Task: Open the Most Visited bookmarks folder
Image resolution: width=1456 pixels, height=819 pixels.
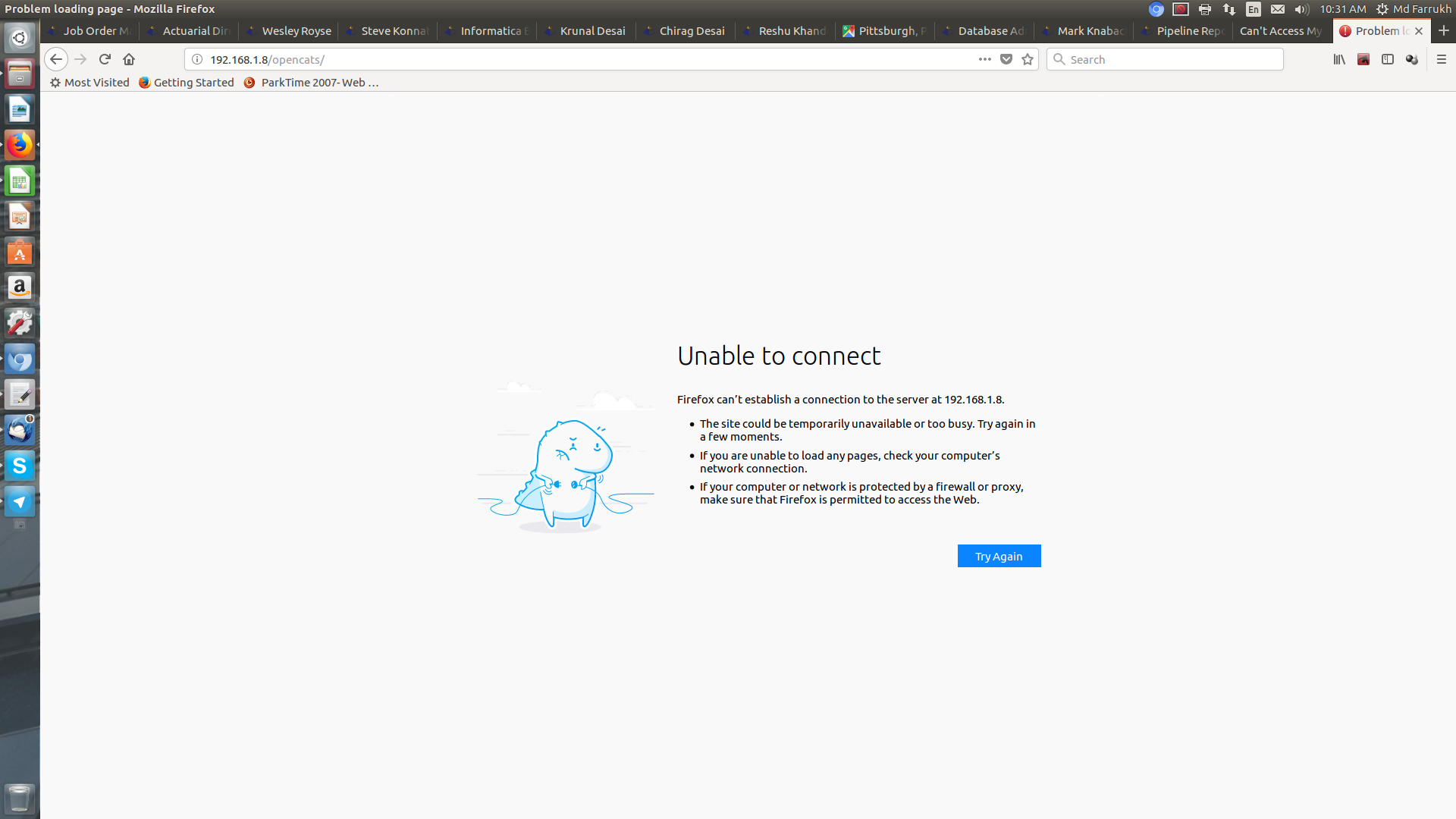Action: point(96,83)
